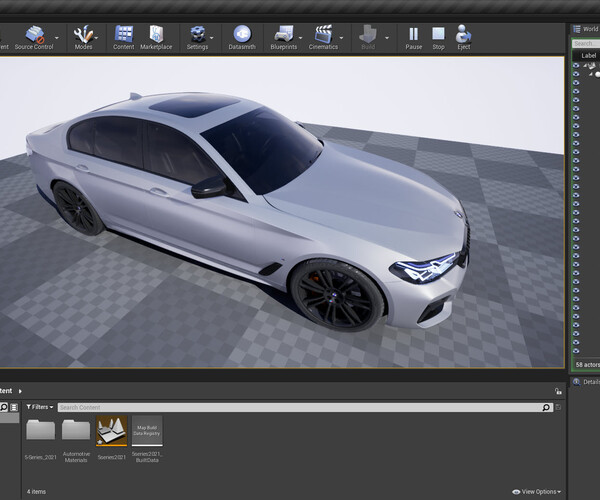Screen dimensions: 600x500
Task: Expand the Source Control dropdown arrow
Action: pos(57,38)
